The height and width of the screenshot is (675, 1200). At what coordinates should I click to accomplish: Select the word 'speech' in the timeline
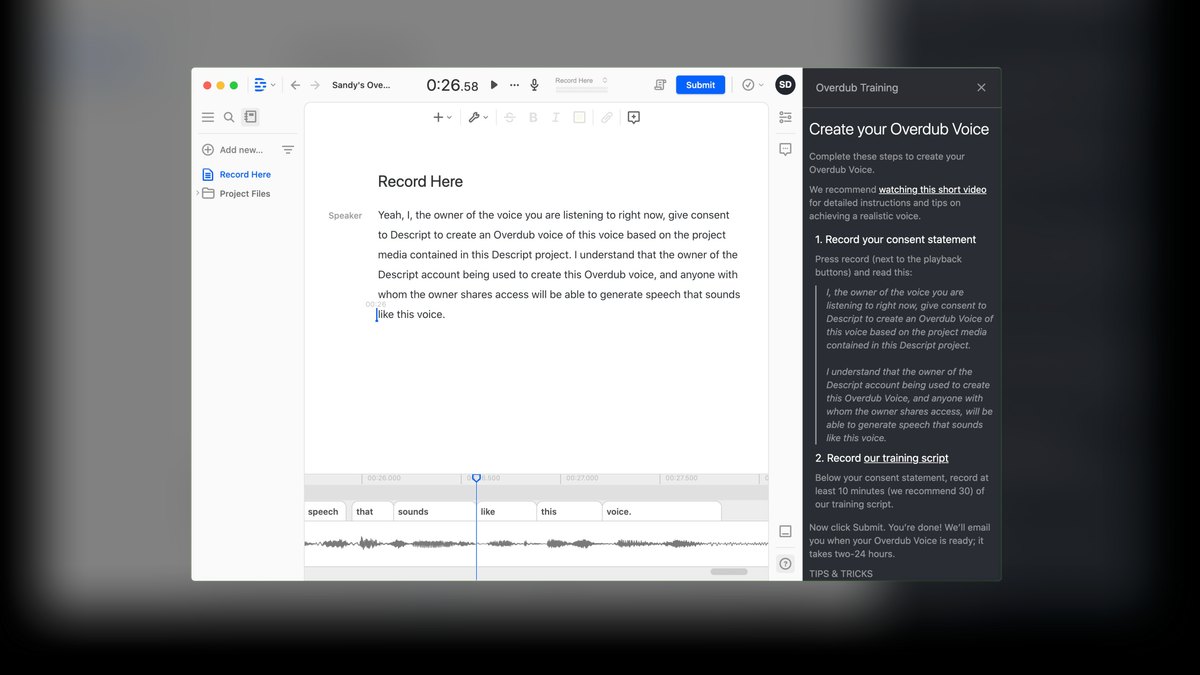tap(325, 511)
